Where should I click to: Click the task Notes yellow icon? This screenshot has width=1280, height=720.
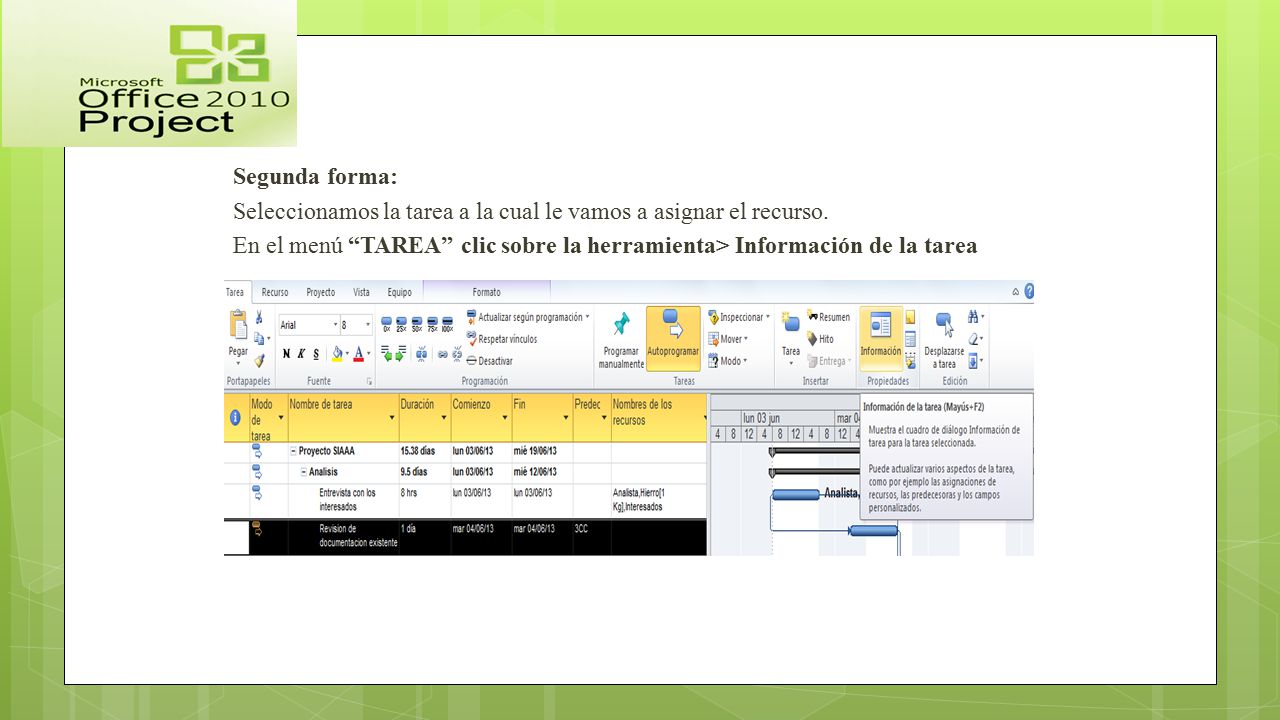click(x=910, y=317)
